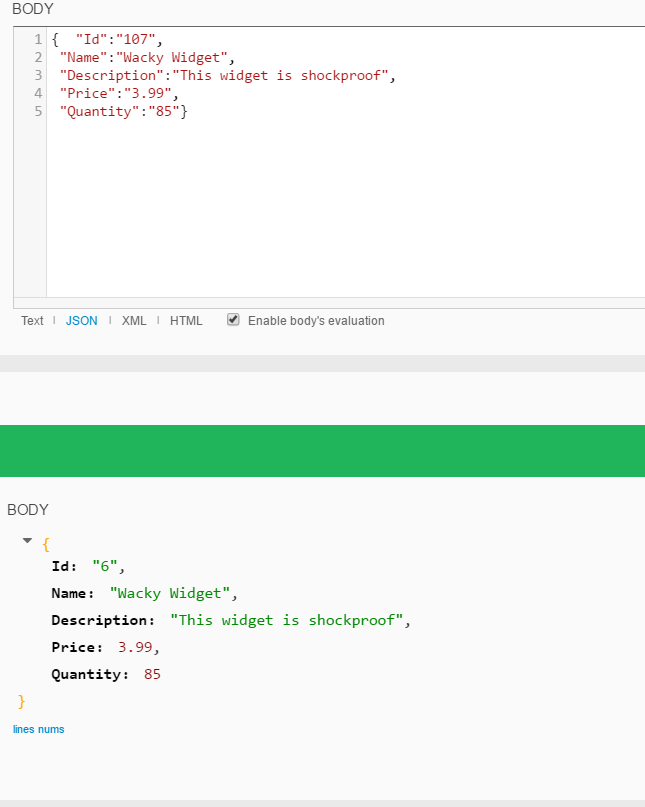
Task: Click the opening brace of response object
Action: point(45,543)
